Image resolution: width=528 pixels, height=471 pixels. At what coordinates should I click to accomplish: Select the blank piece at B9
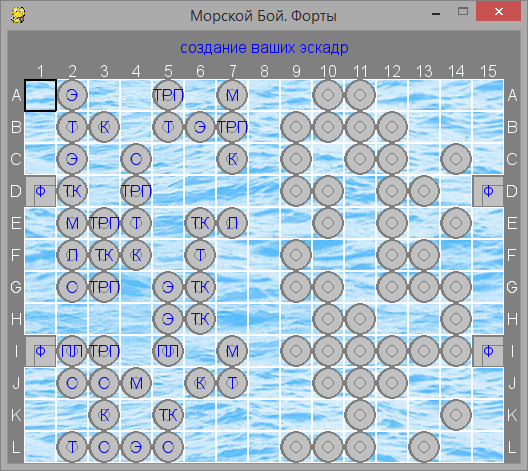(x=296, y=127)
